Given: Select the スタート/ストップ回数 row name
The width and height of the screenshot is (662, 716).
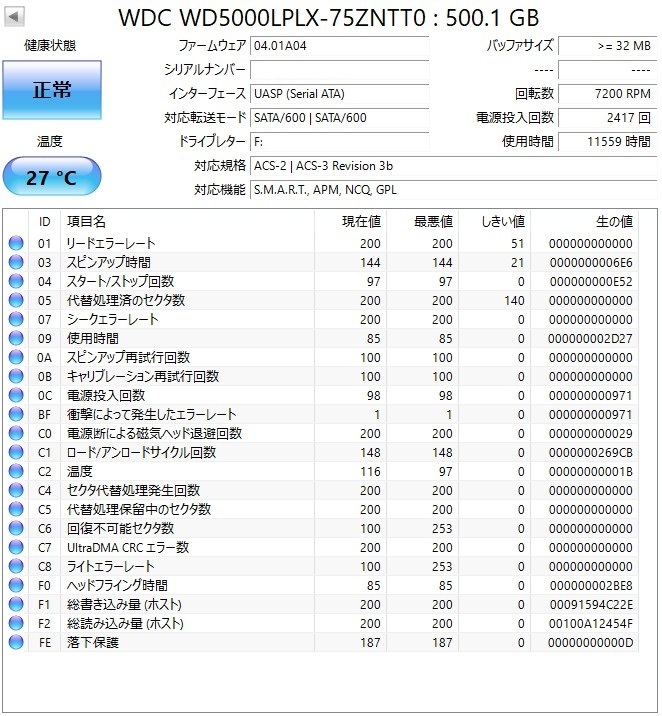Looking at the screenshot, I should [121, 281].
